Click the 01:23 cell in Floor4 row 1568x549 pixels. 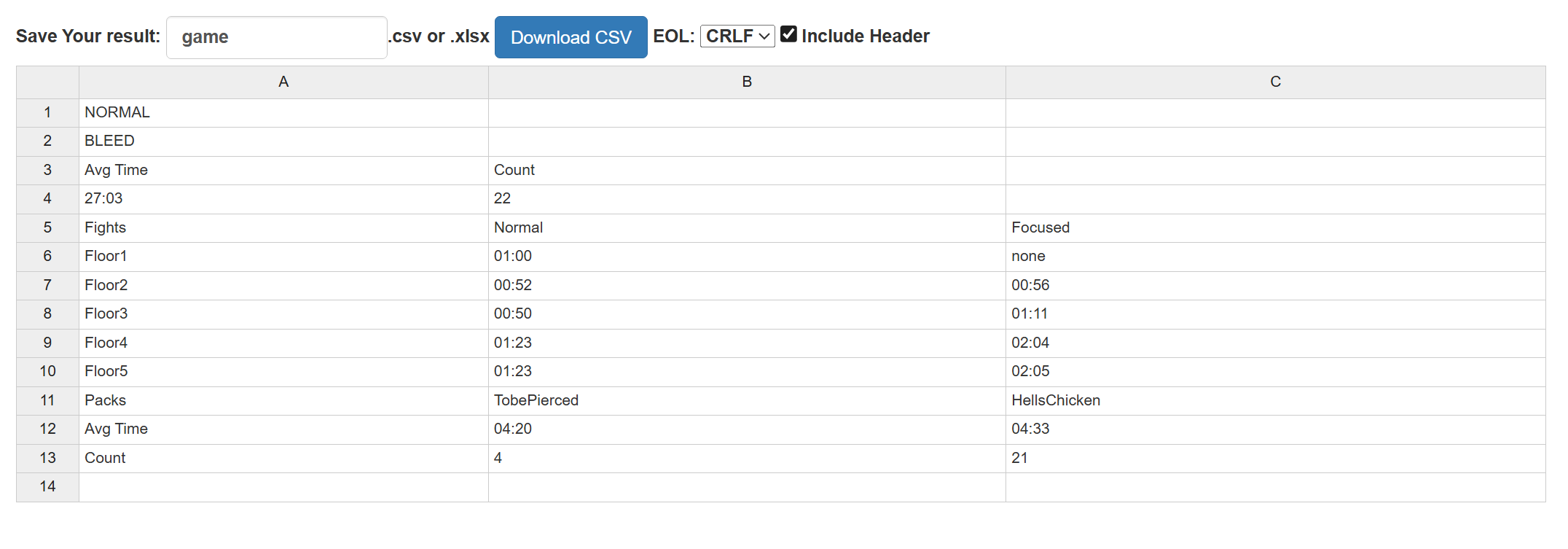747,343
